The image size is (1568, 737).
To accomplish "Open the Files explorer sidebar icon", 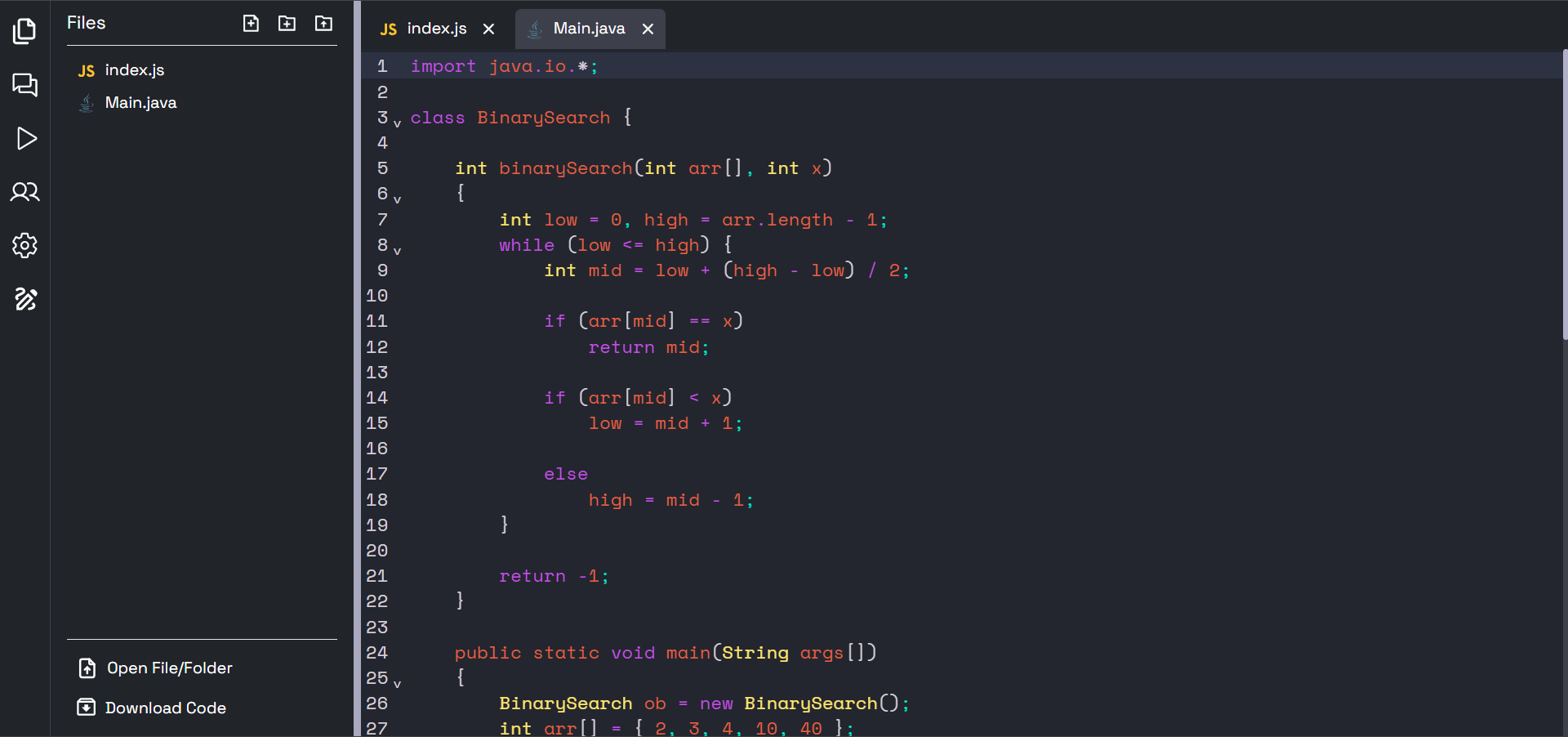I will click(x=24, y=31).
